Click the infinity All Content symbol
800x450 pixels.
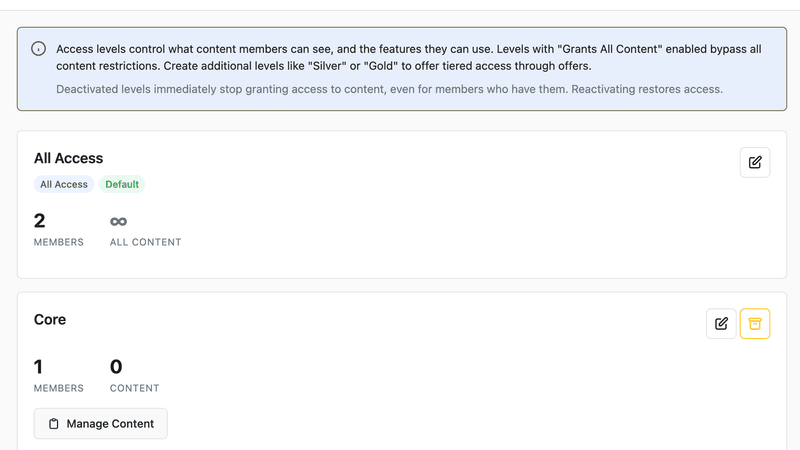pyautogui.click(x=118, y=221)
